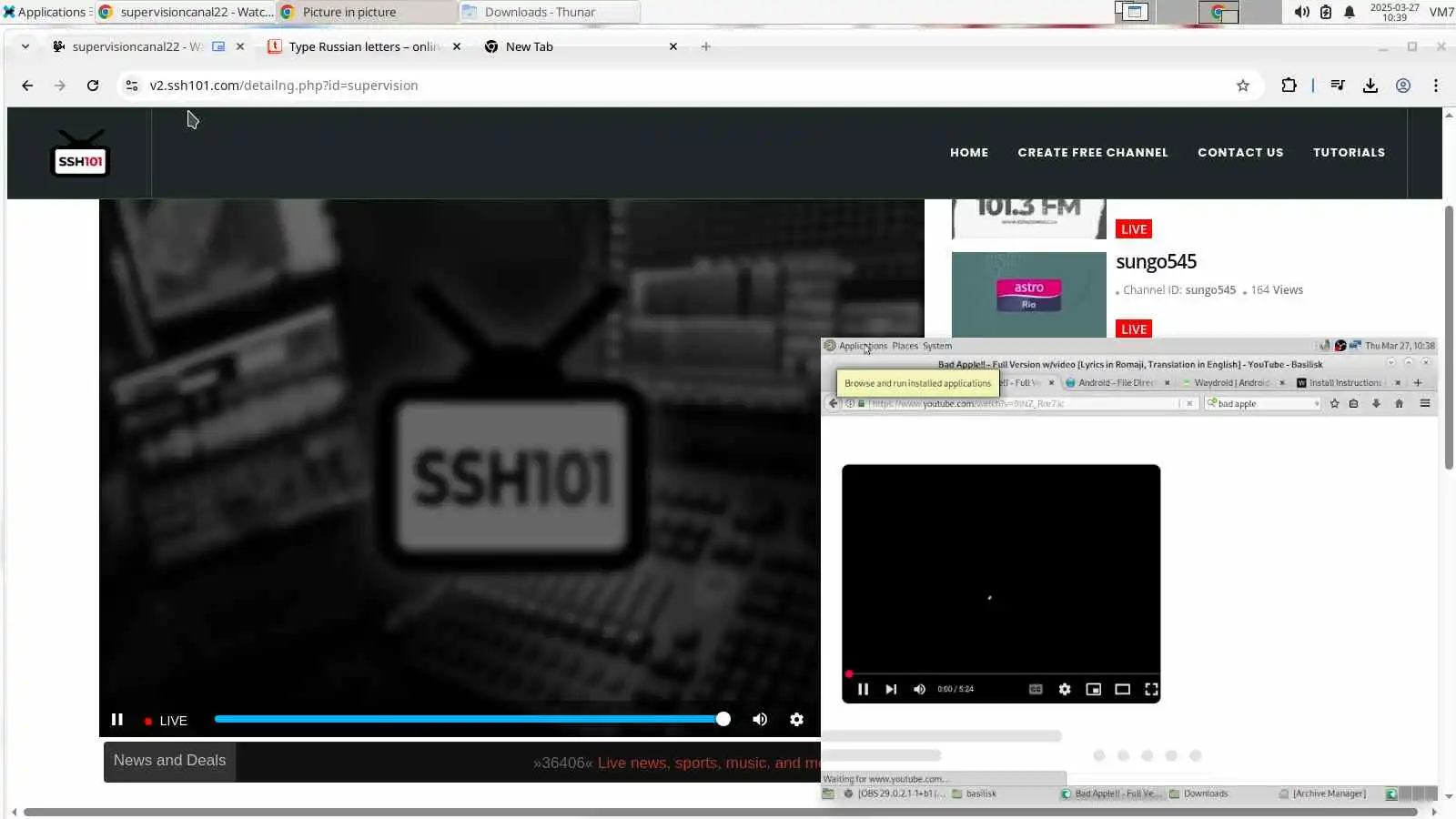The image size is (1456, 819).
Task: Seek on the SSH101 live progress bar
Action: pos(470,720)
